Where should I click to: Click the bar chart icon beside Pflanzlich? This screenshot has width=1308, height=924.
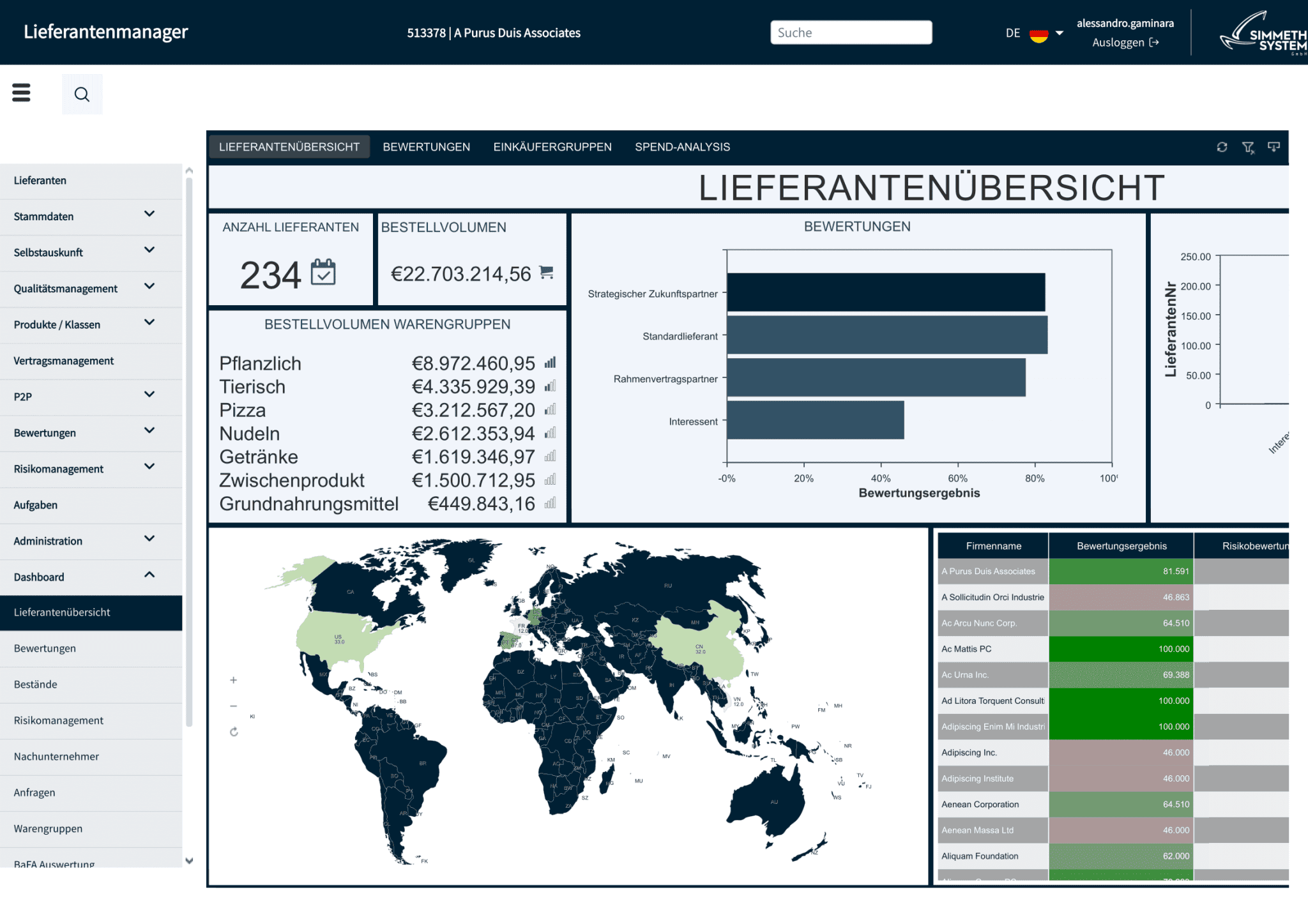tap(550, 363)
